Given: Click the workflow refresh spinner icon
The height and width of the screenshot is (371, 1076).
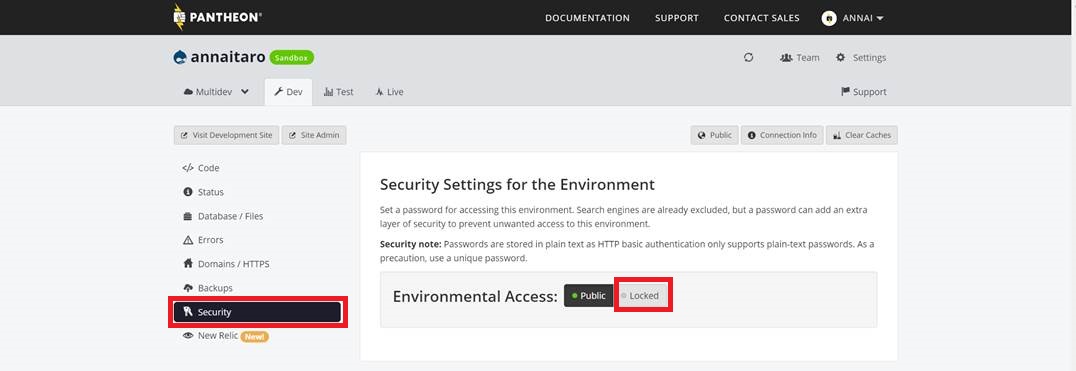Looking at the screenshot, I should [x=749, y=58].
